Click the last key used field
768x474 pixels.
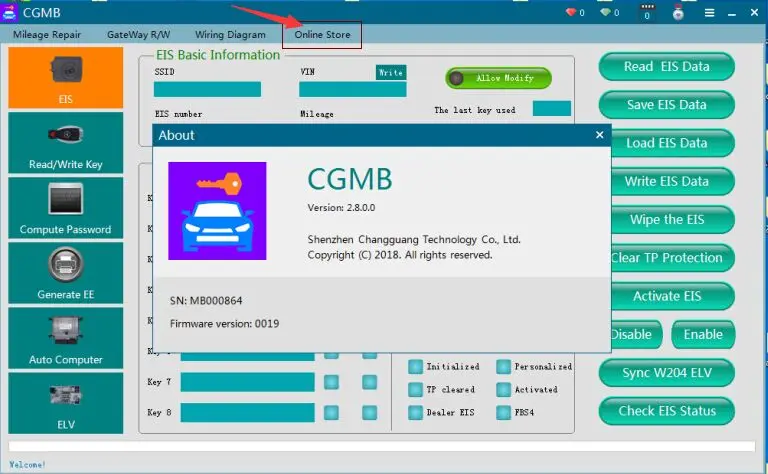point(552,109)
